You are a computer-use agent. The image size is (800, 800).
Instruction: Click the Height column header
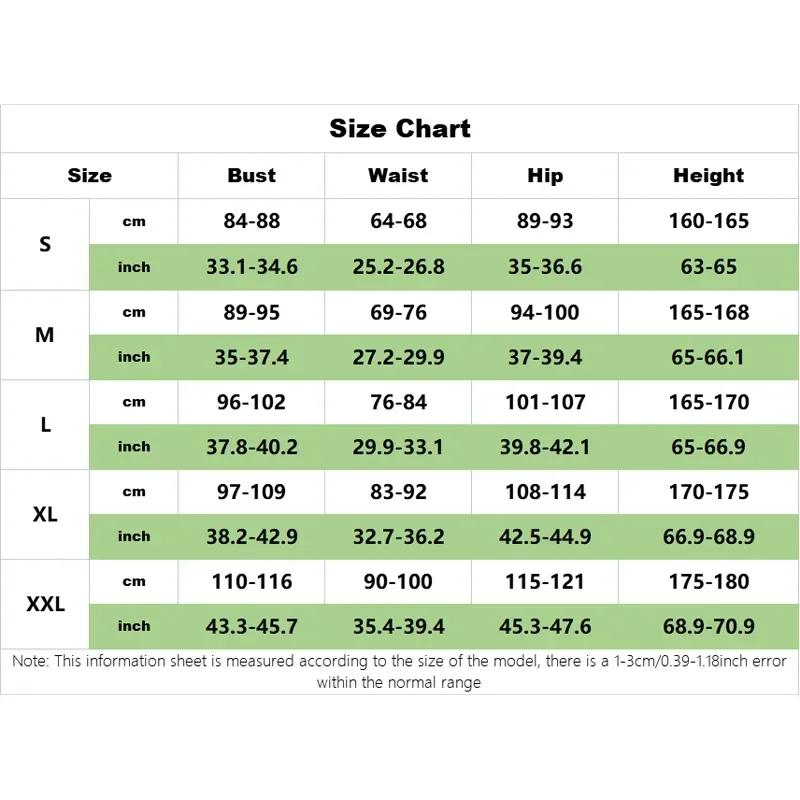point(708,176)
